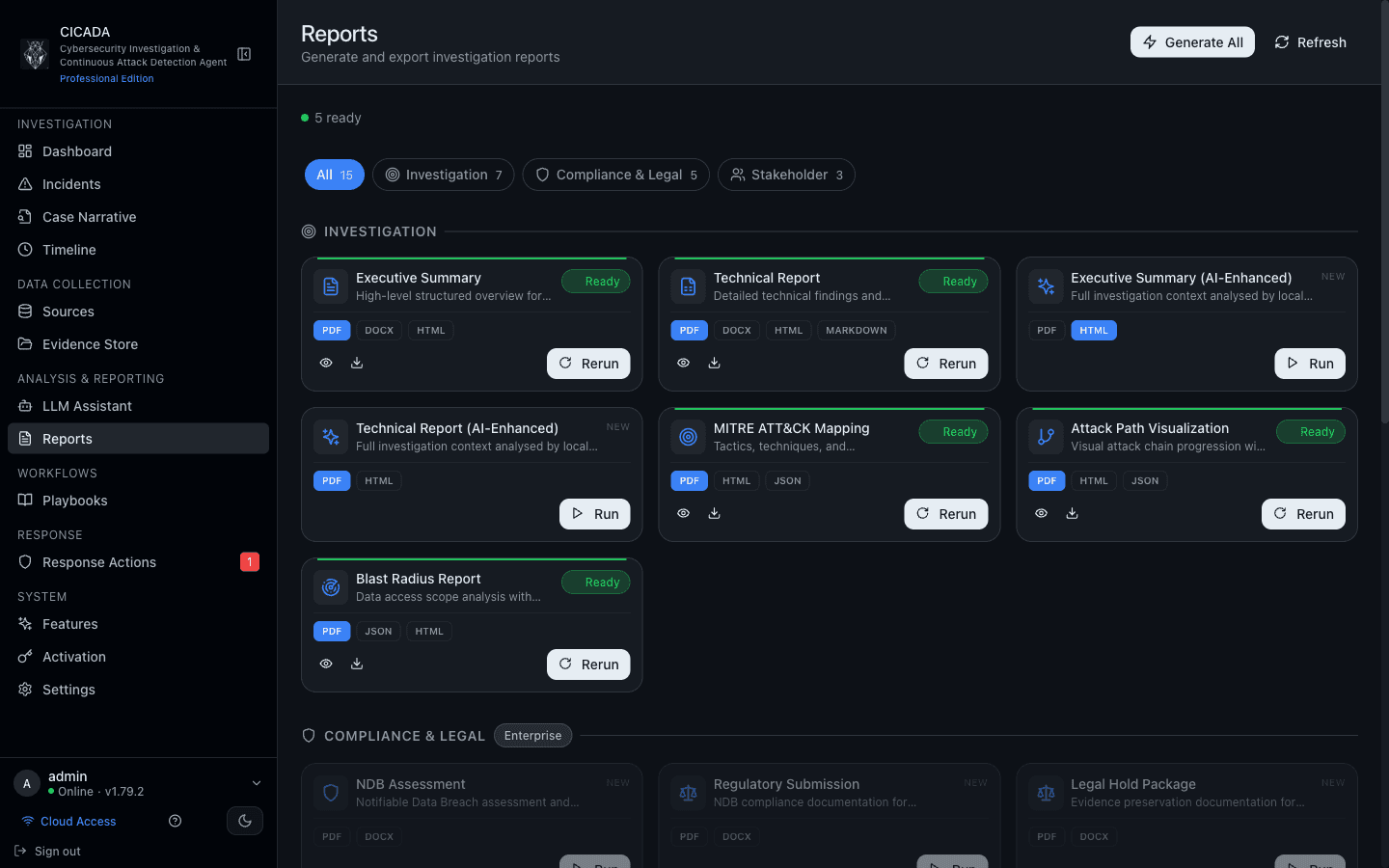Screen dimensions: 1389x868
Task: Show all 15 reports filter
Action: tap(335, 175)
